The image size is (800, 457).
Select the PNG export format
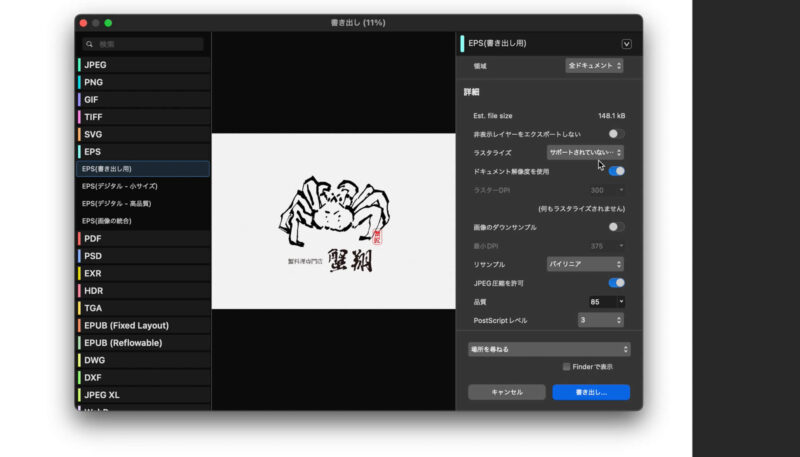(144, 82)
